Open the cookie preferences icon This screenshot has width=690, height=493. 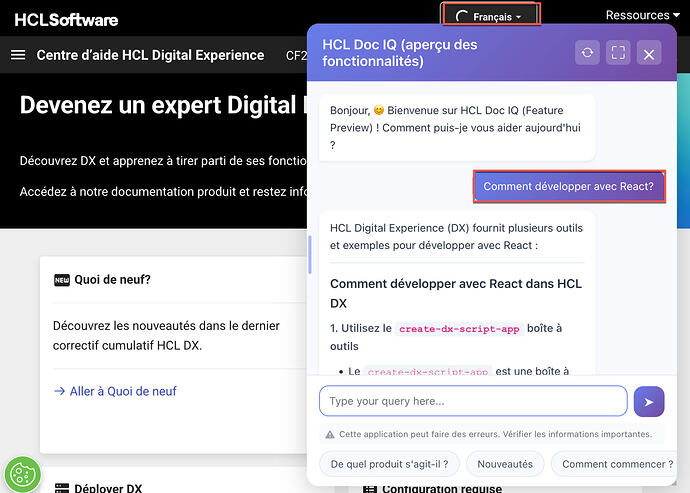coord(22,475)
